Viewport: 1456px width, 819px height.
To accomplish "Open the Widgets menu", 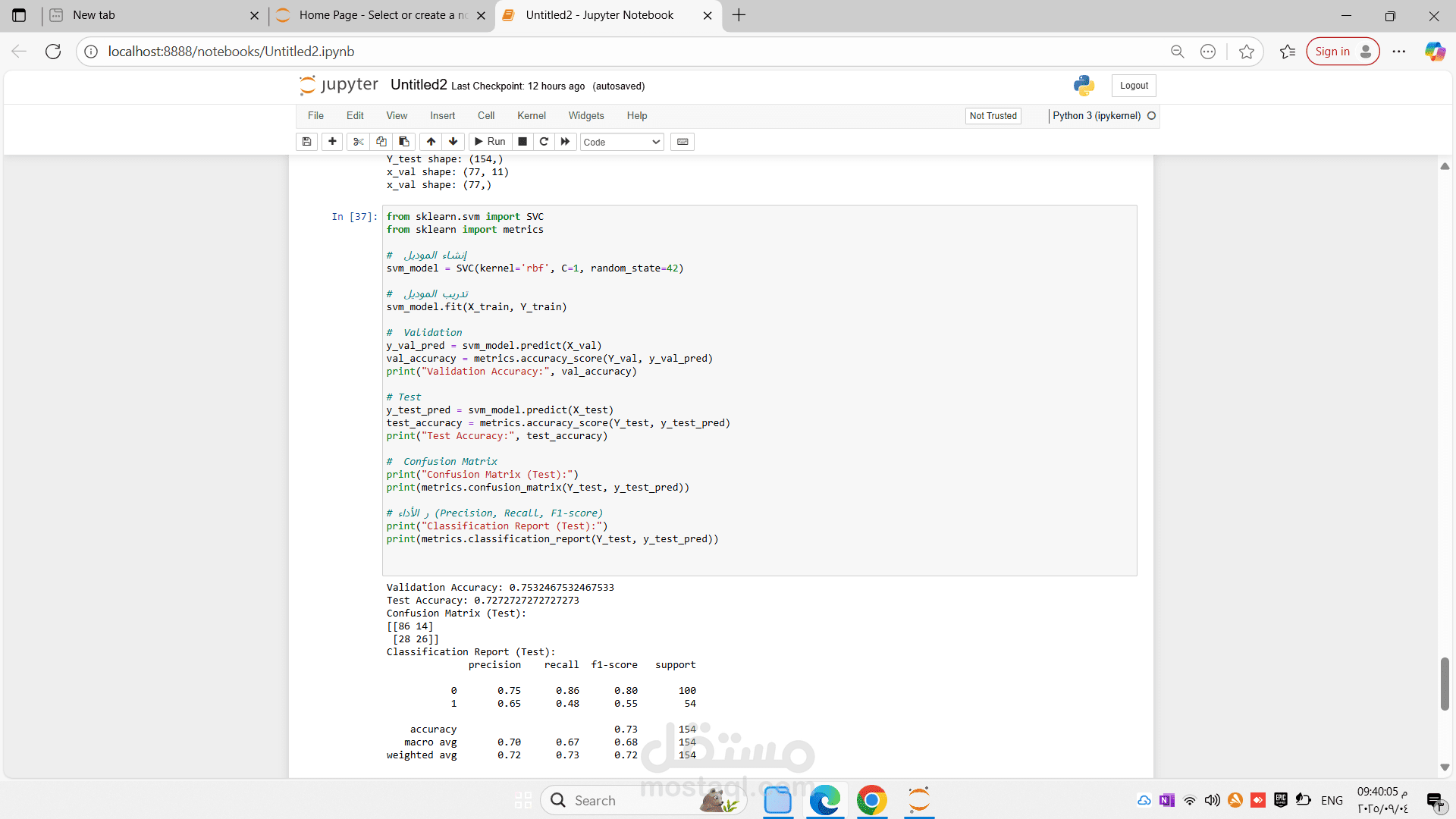I will tap(585, 116).
